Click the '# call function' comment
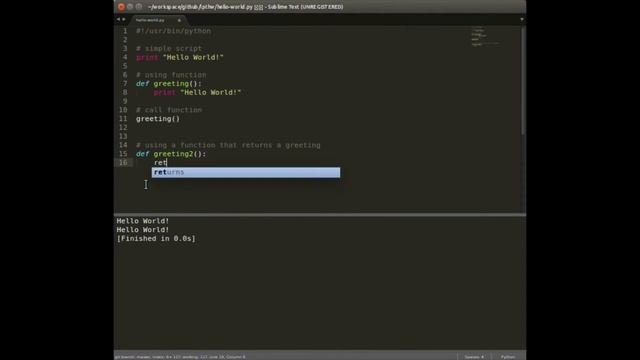 tap(169, 110)
